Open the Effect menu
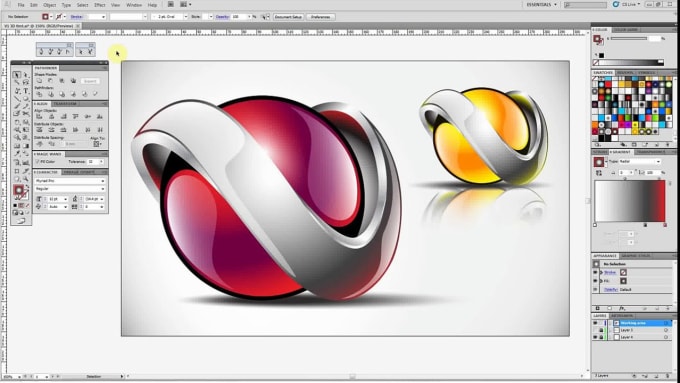This screenshot has width=680, height=383. 100,5
